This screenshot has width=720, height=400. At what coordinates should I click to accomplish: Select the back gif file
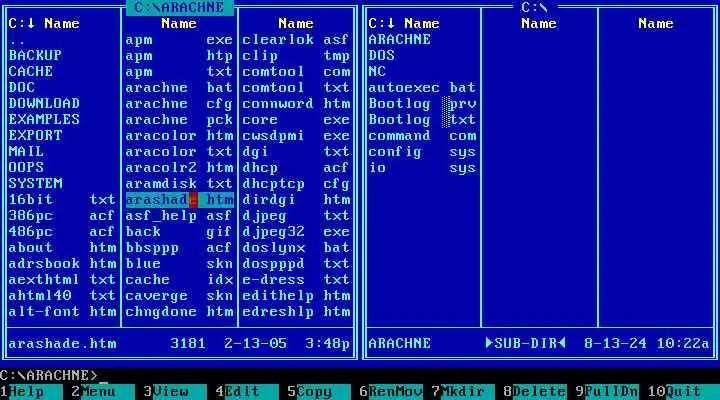point(180,232)
